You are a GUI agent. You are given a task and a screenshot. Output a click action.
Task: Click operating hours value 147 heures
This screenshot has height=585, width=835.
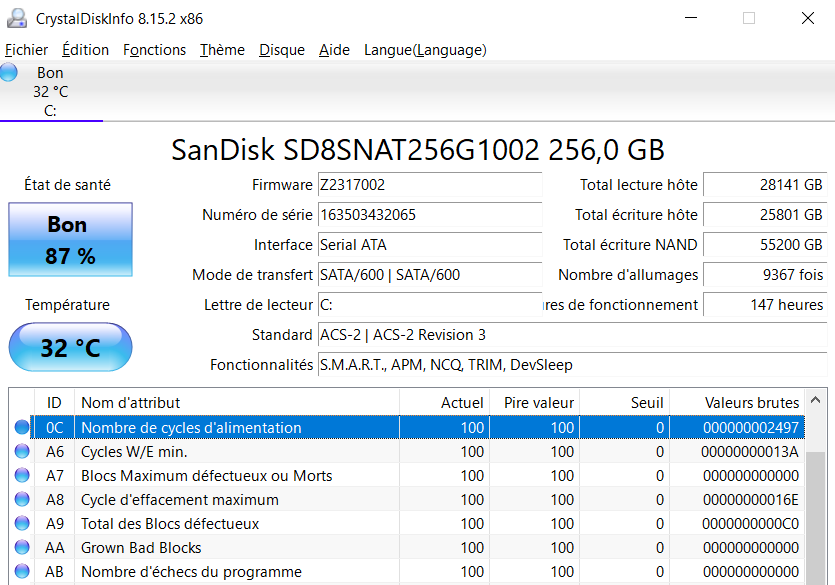pyautogui.click(x=765, y=305)
